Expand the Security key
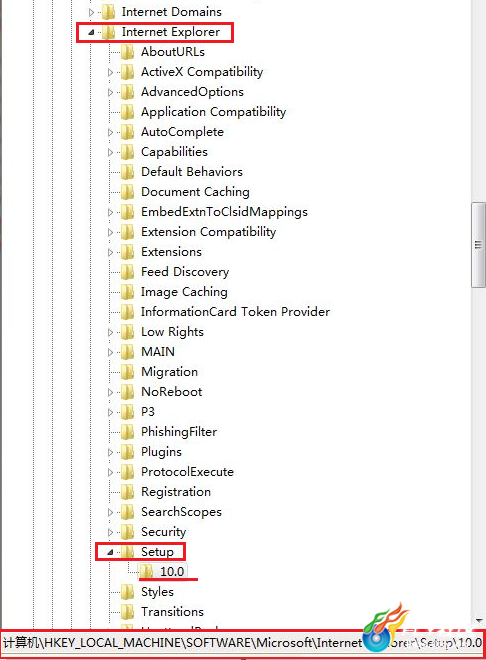The height and width of the screenshot is (660, 486). [110, 532]
